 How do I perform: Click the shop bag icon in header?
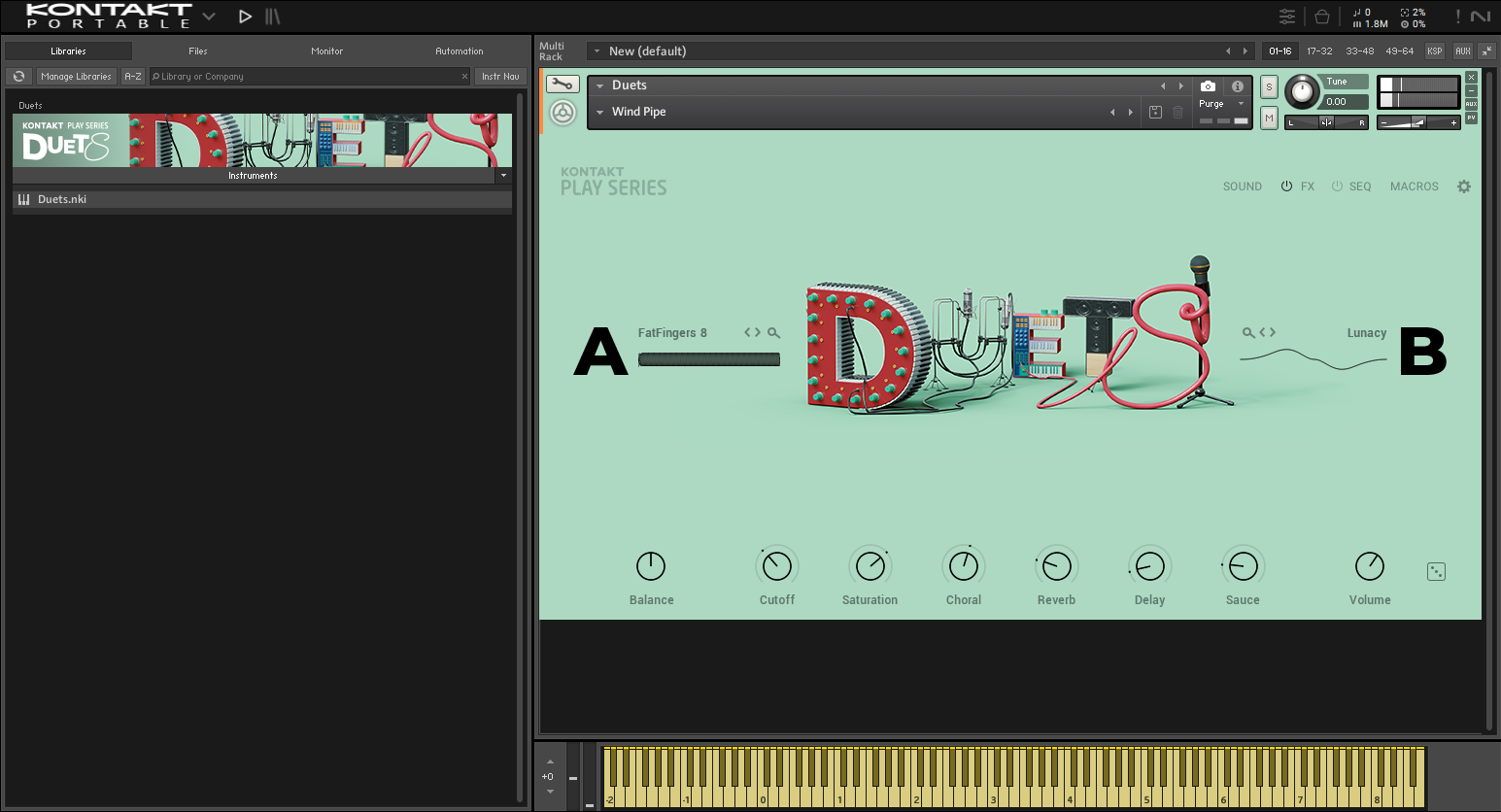point(1321,17)
